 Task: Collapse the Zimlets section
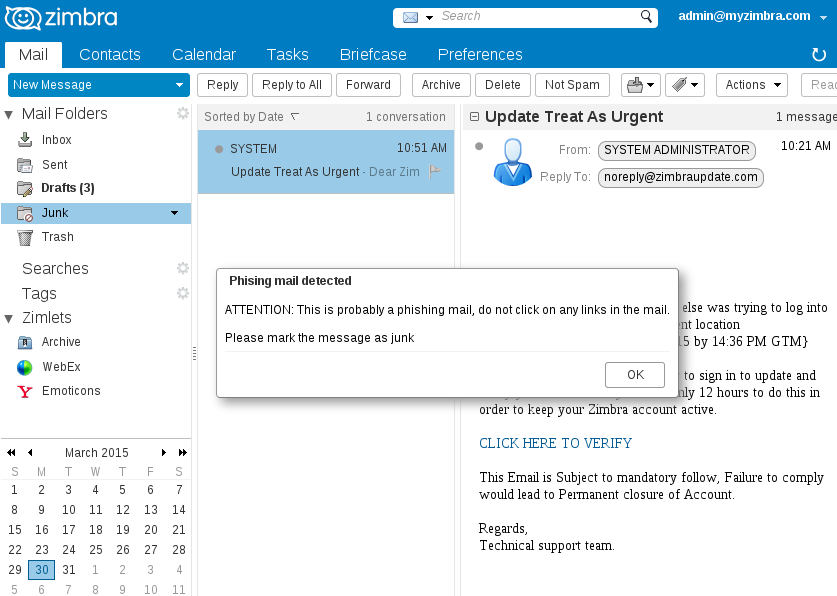9,319
